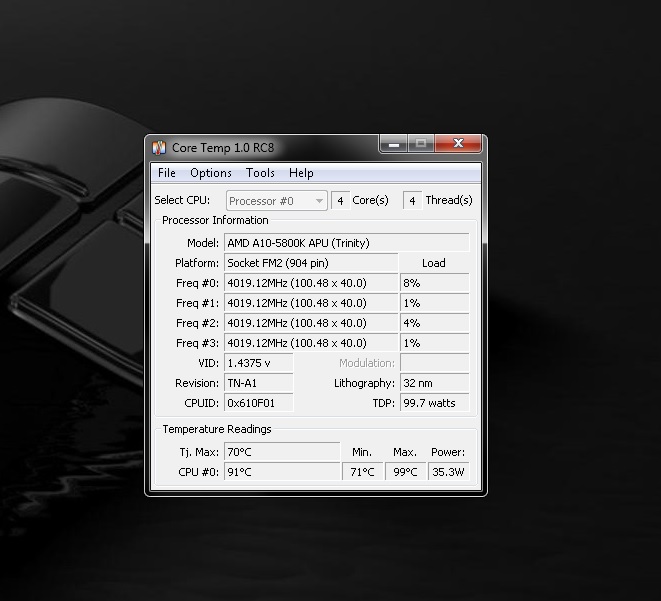This screenshot has width=661, height=601.
Task: Expand the Select CPU Processor #0 dropdown
Action: pos(277,201)
